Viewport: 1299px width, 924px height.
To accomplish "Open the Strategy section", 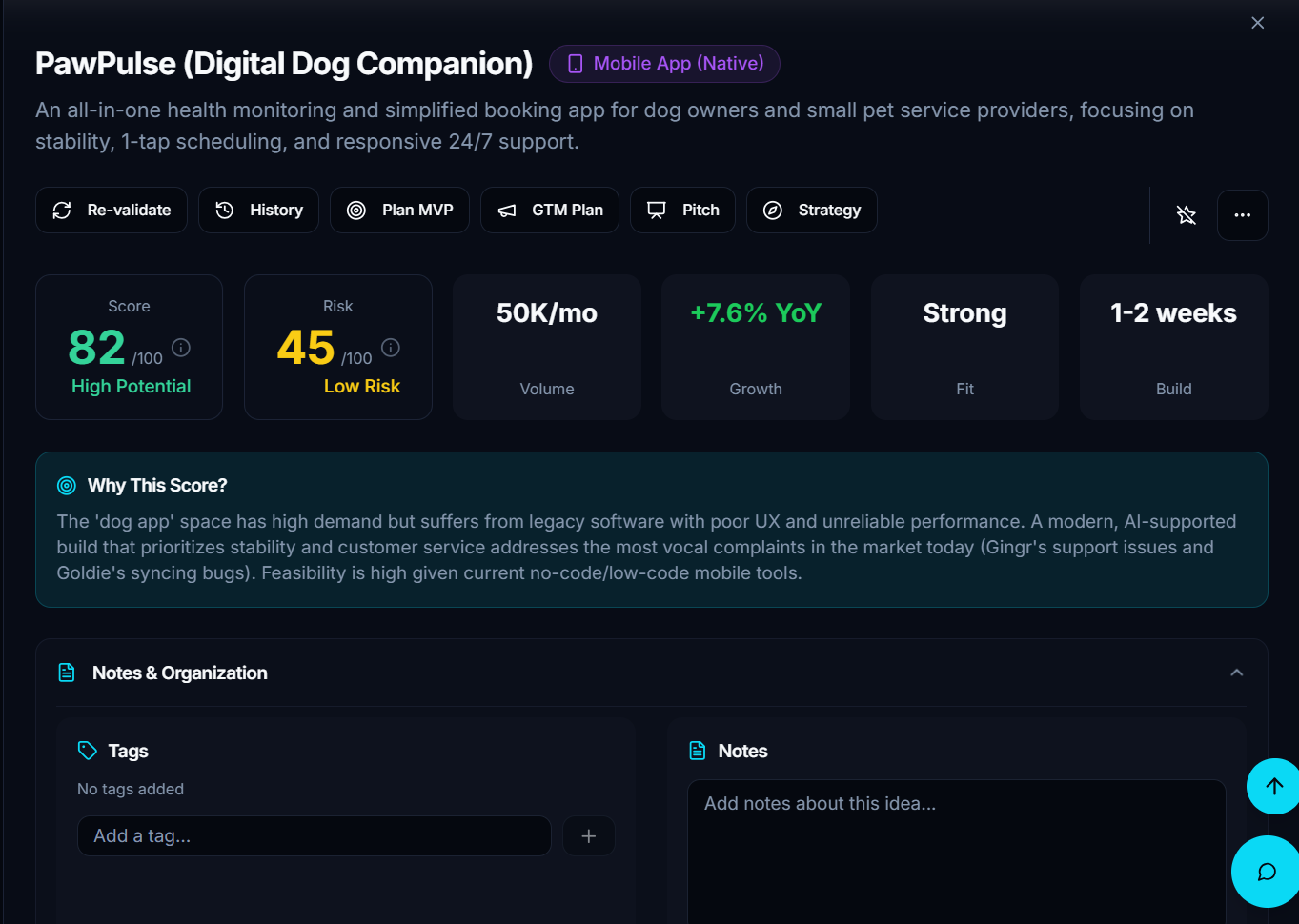I will [x=811, y=211].
